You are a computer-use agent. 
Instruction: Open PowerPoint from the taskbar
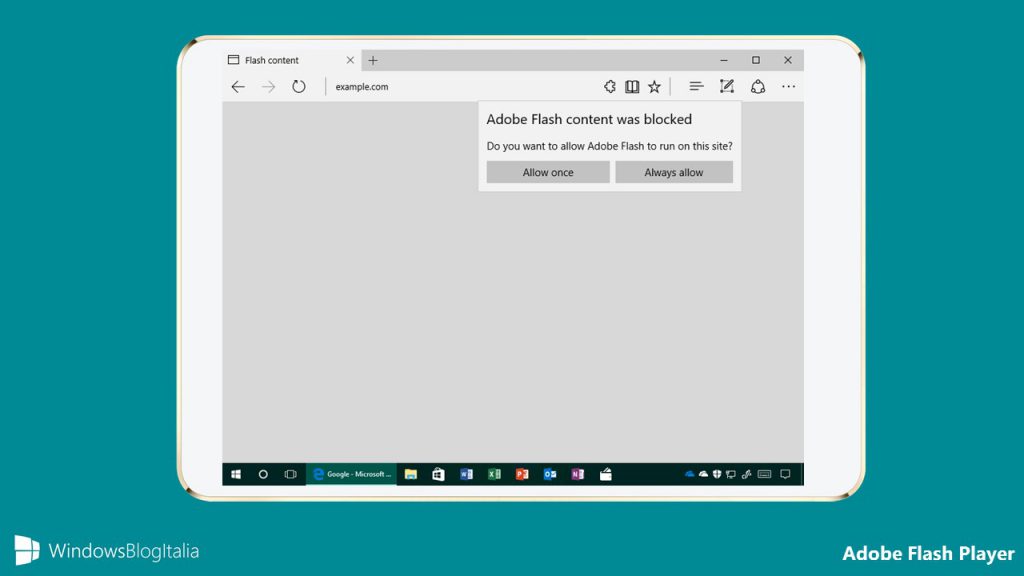(521, 473)
